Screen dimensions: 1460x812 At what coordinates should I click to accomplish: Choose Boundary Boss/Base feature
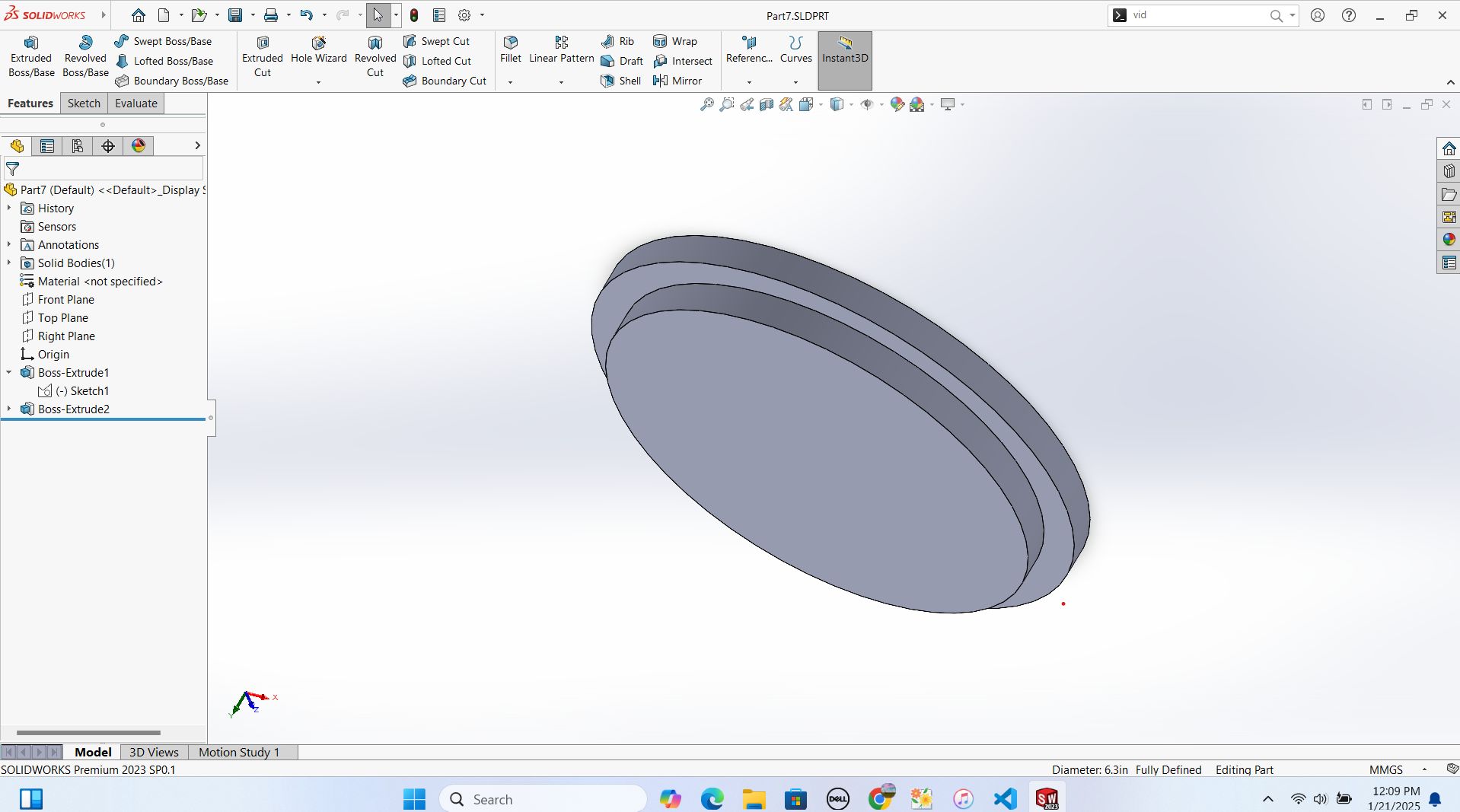pos(172,81)
